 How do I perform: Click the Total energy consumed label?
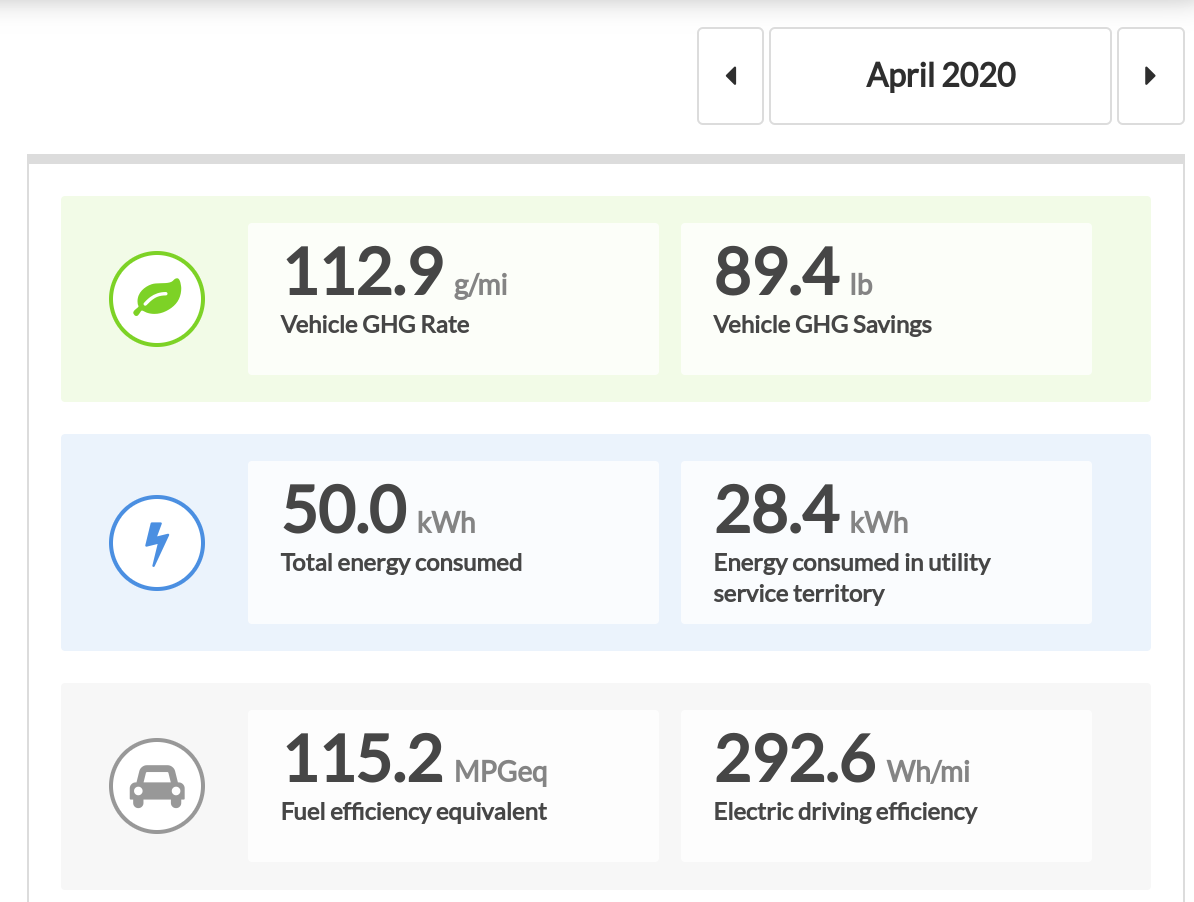coord(401,563)
